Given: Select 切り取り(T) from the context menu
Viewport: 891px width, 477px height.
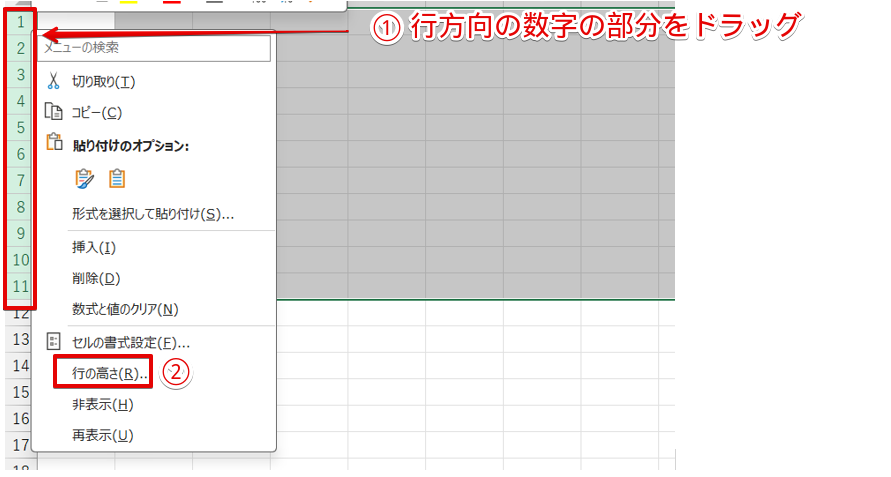Looking at the screenshot, I should coord(103,82).
